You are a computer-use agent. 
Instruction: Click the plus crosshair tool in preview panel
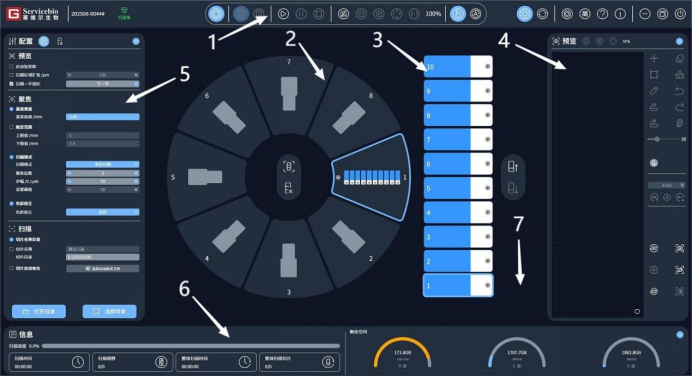[x=654, y=58]
